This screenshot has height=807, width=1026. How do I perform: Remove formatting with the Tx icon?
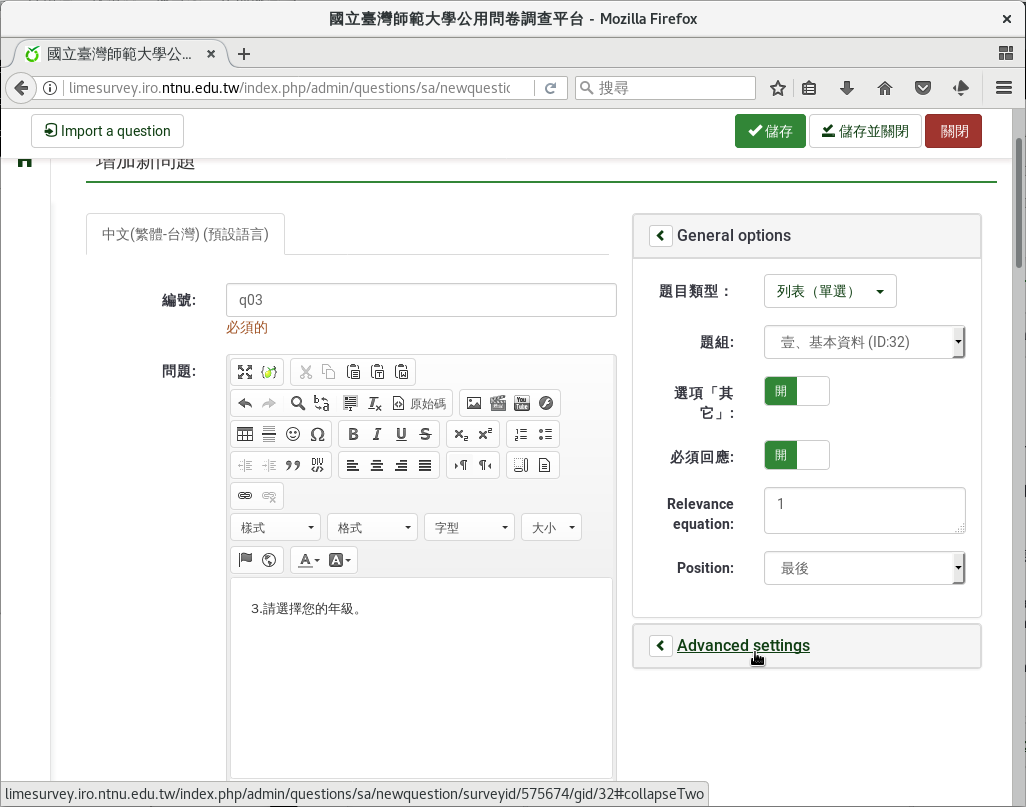click(374, 403)
